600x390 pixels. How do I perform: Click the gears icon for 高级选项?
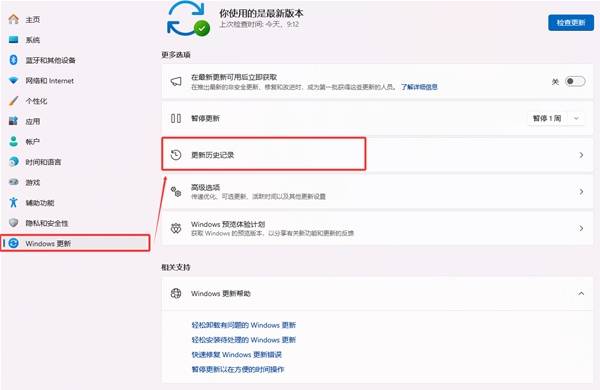click(176, 191)
